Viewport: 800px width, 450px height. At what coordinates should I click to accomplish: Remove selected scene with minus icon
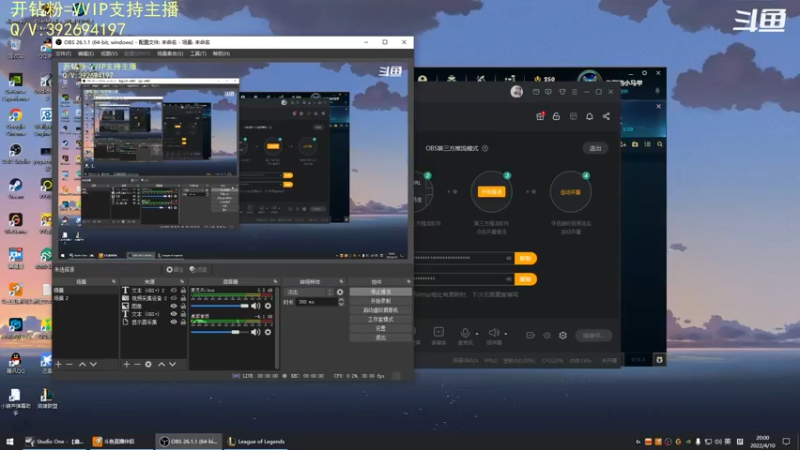[69, 364]
